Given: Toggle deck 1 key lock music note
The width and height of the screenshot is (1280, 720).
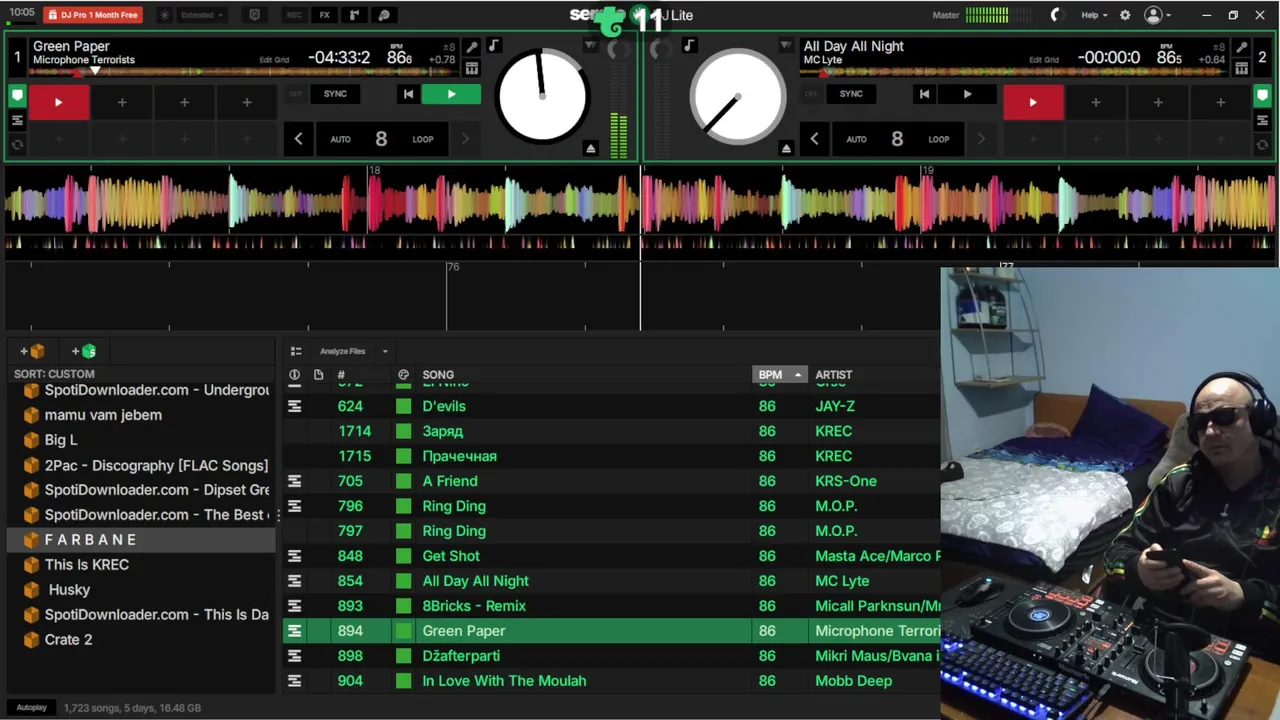Looking at the screenshot, I should (493, 46).
